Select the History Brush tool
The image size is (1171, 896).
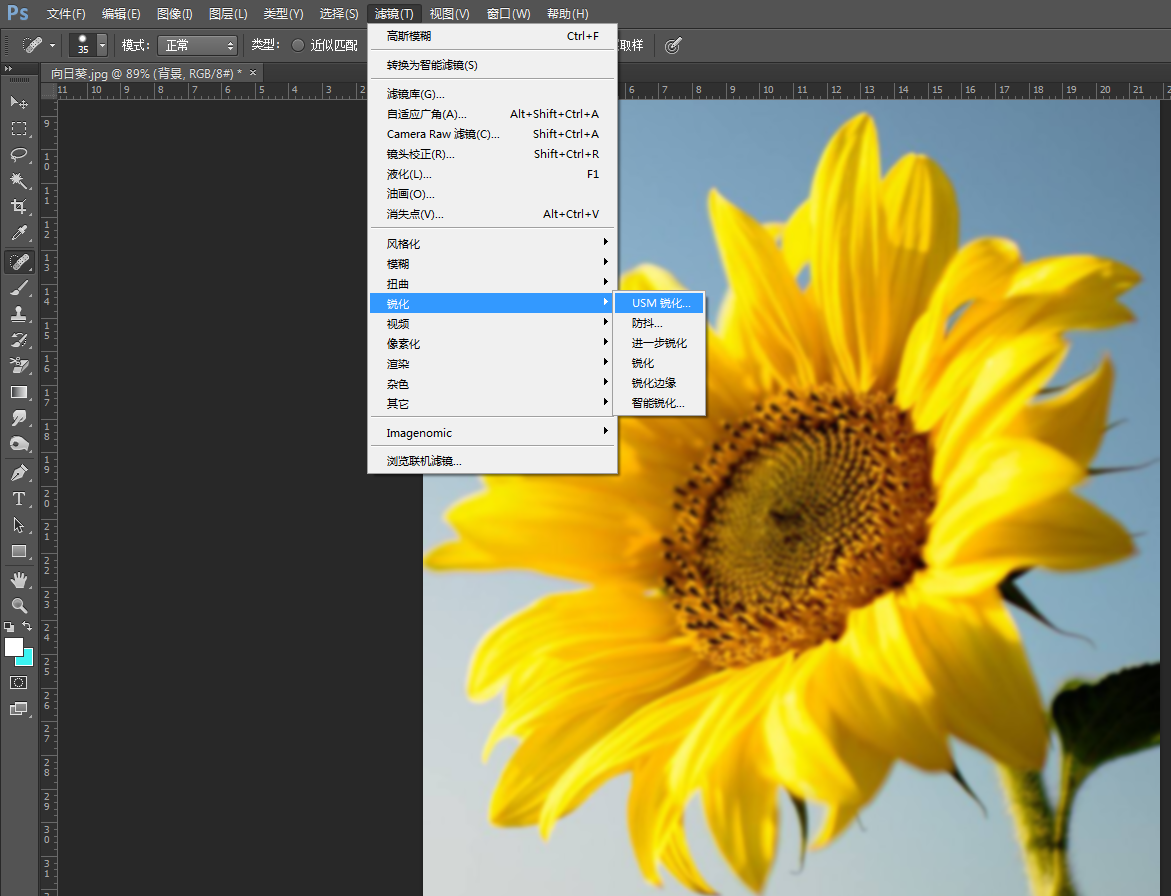(x=19, y=340)
